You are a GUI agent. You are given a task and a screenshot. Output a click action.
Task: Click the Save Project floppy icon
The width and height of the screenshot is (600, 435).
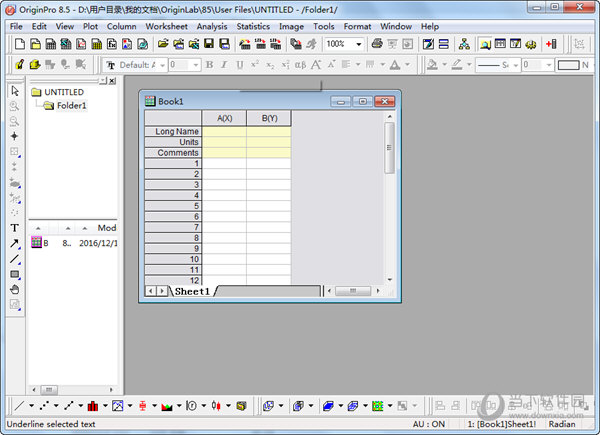coord(209,44)
